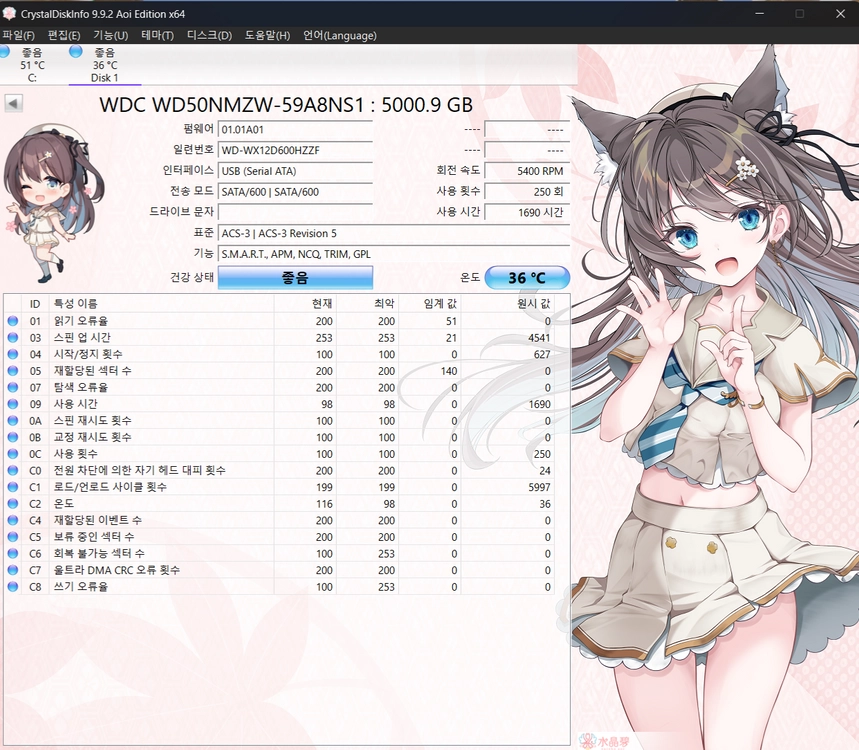Minimize the CrystalDiskInfo window
The image size is (859, 750).
tap(759, 13)
